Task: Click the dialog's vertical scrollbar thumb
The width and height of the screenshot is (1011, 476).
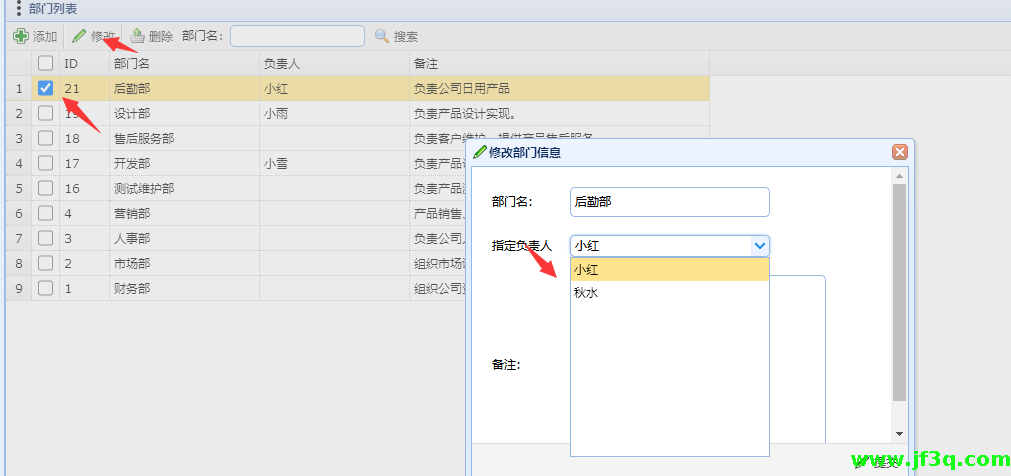Action: 899,290
